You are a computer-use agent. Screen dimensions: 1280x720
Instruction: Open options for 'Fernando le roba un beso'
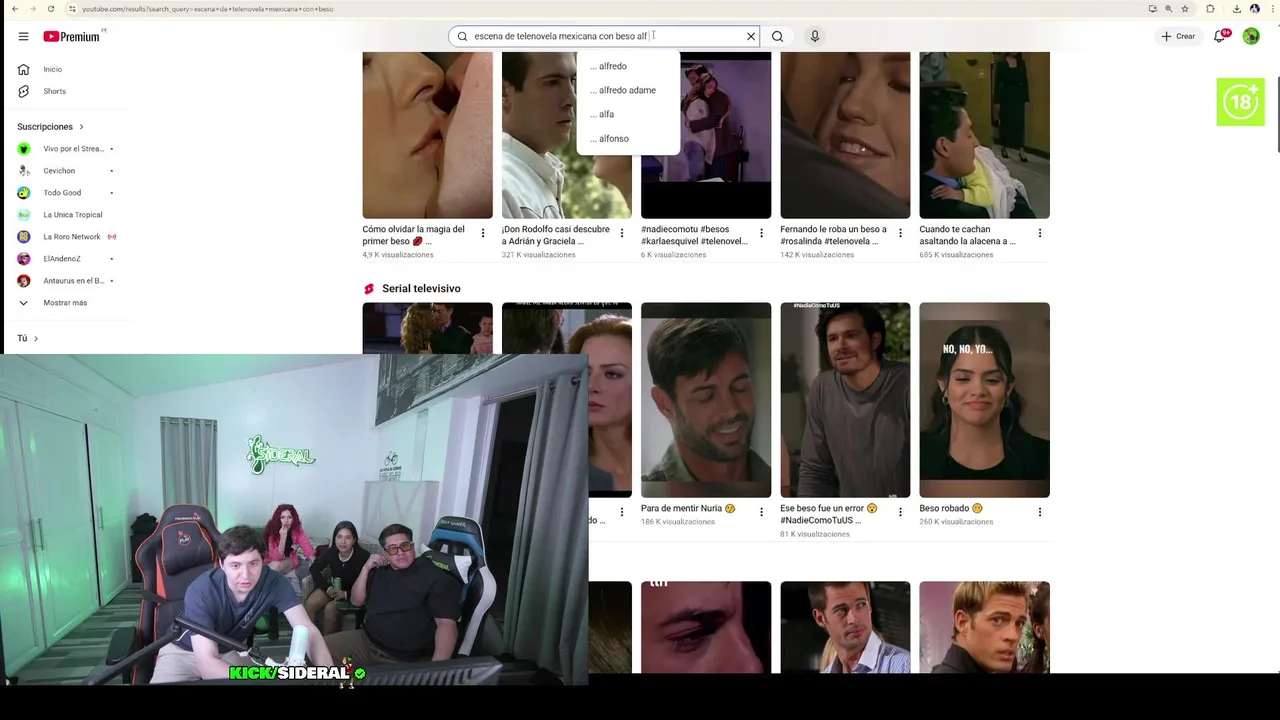click(x=900, y=233)
